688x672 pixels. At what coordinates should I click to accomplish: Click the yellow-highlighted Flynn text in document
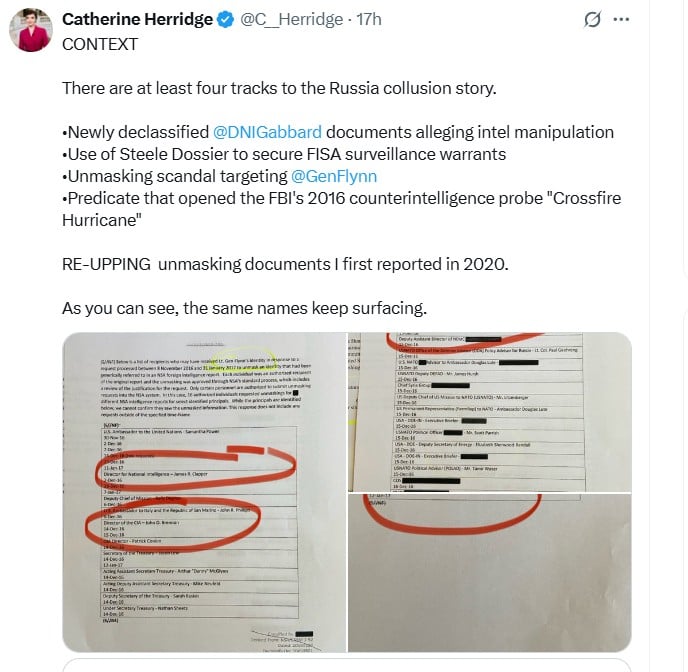pos(244,361)
